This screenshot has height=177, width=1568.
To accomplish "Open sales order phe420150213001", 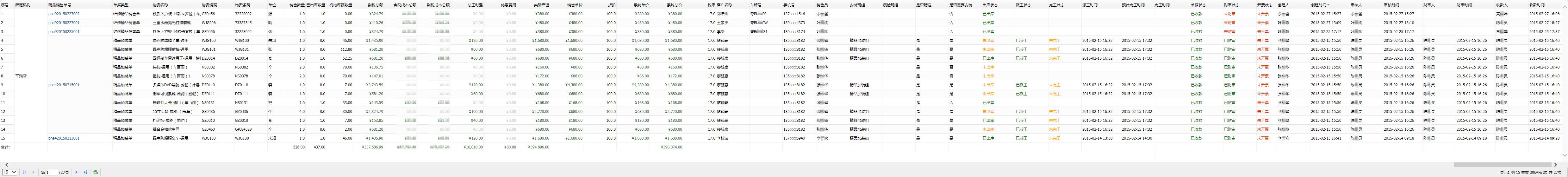I will click(x=64, y=139).
